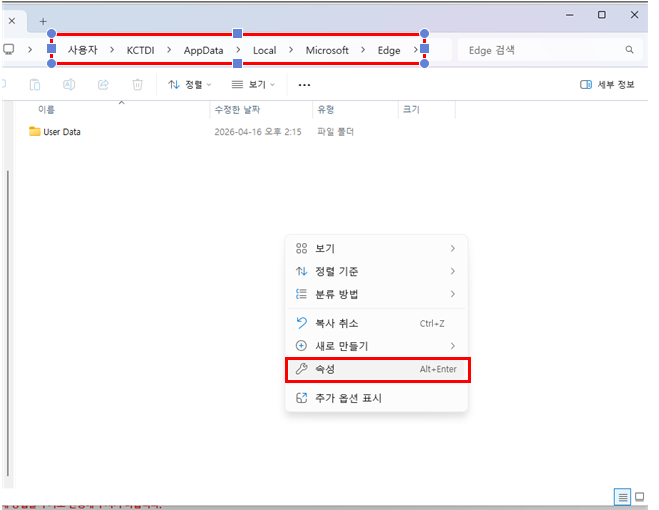
Task: Click the User Data folder icon
Action: tap(35, 132)
